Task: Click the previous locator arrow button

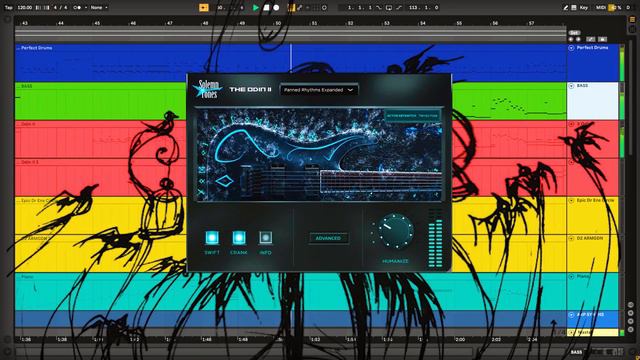Action: tap(571, 39)
